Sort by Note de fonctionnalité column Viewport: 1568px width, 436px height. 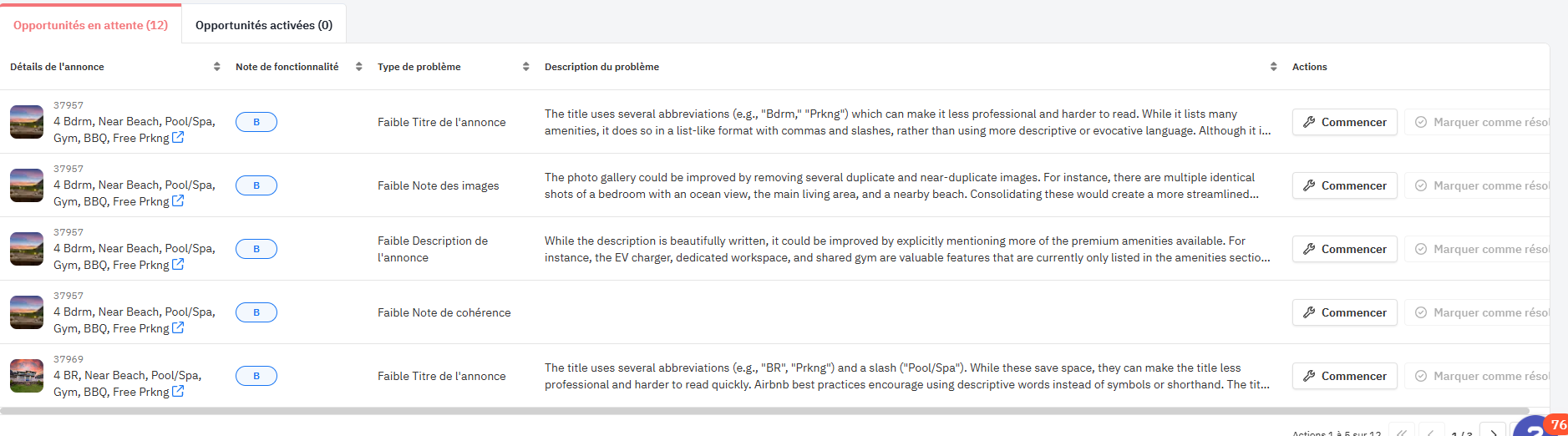(x=358, y=67)
